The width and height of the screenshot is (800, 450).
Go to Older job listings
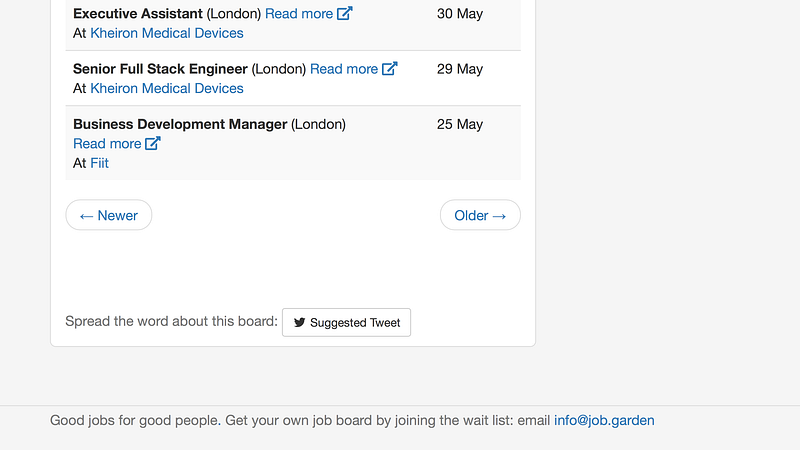pos(480,215)
